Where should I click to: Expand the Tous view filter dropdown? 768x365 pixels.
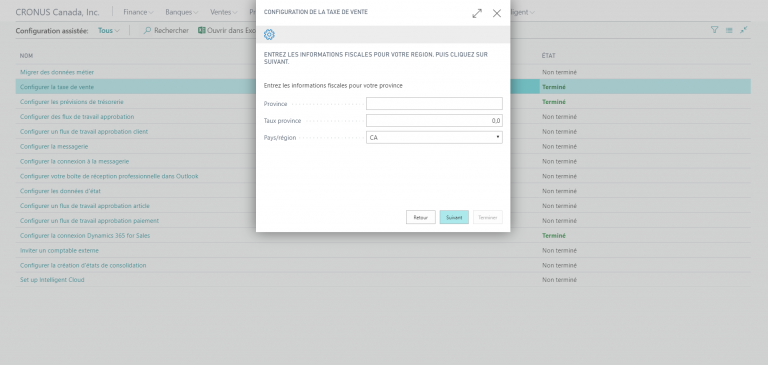click(109, 30)
